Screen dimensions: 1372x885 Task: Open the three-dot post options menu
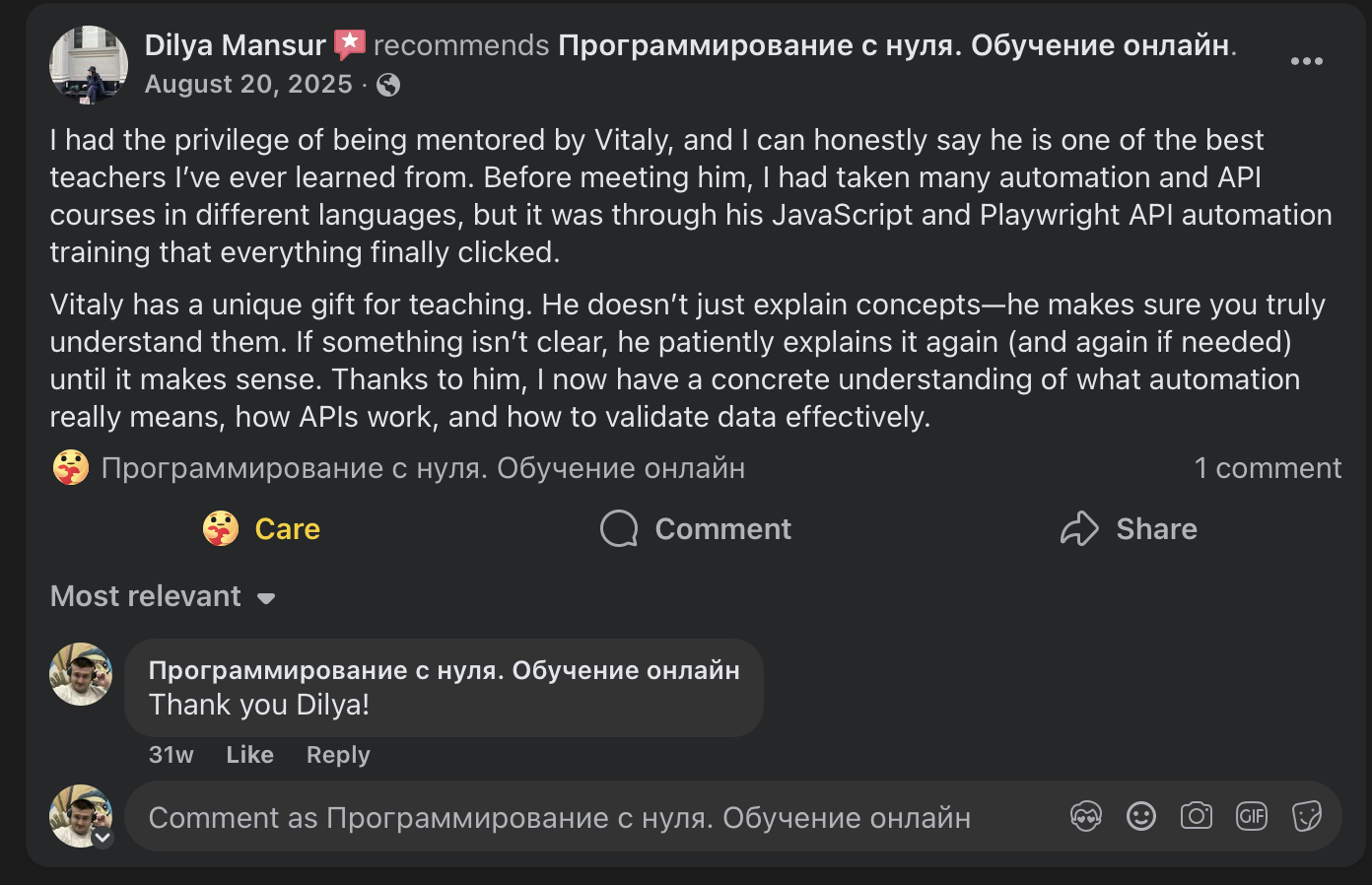coord(1306,61)
